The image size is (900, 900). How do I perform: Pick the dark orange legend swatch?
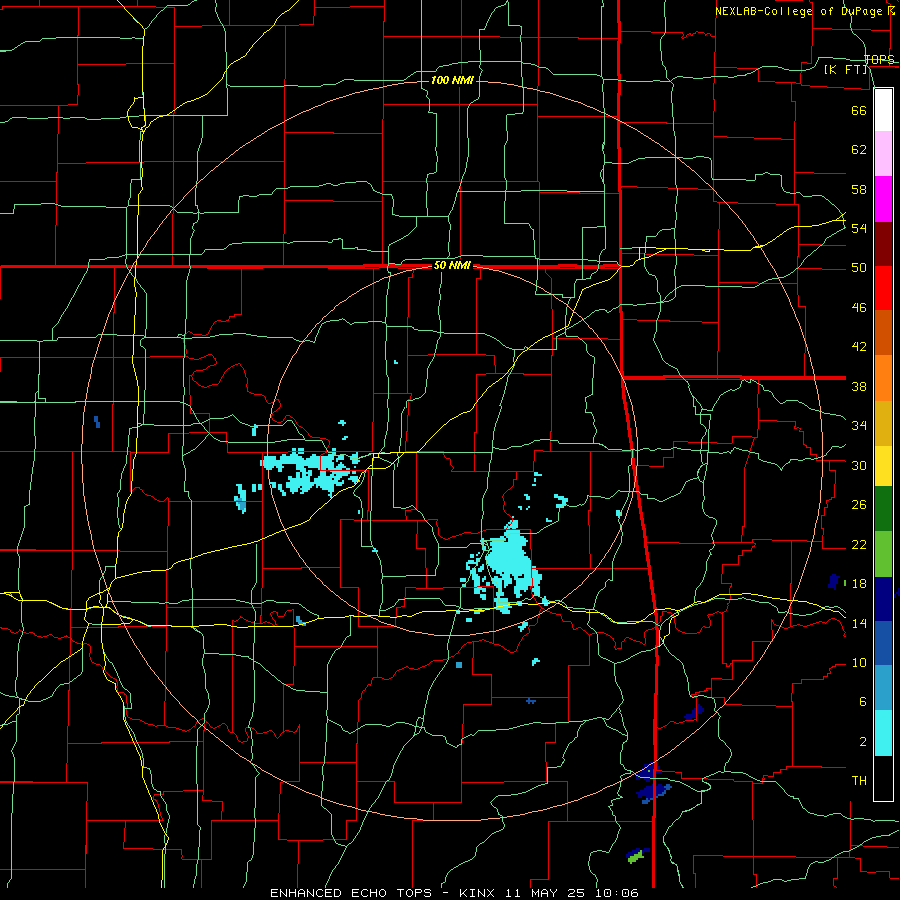[883, 332]
